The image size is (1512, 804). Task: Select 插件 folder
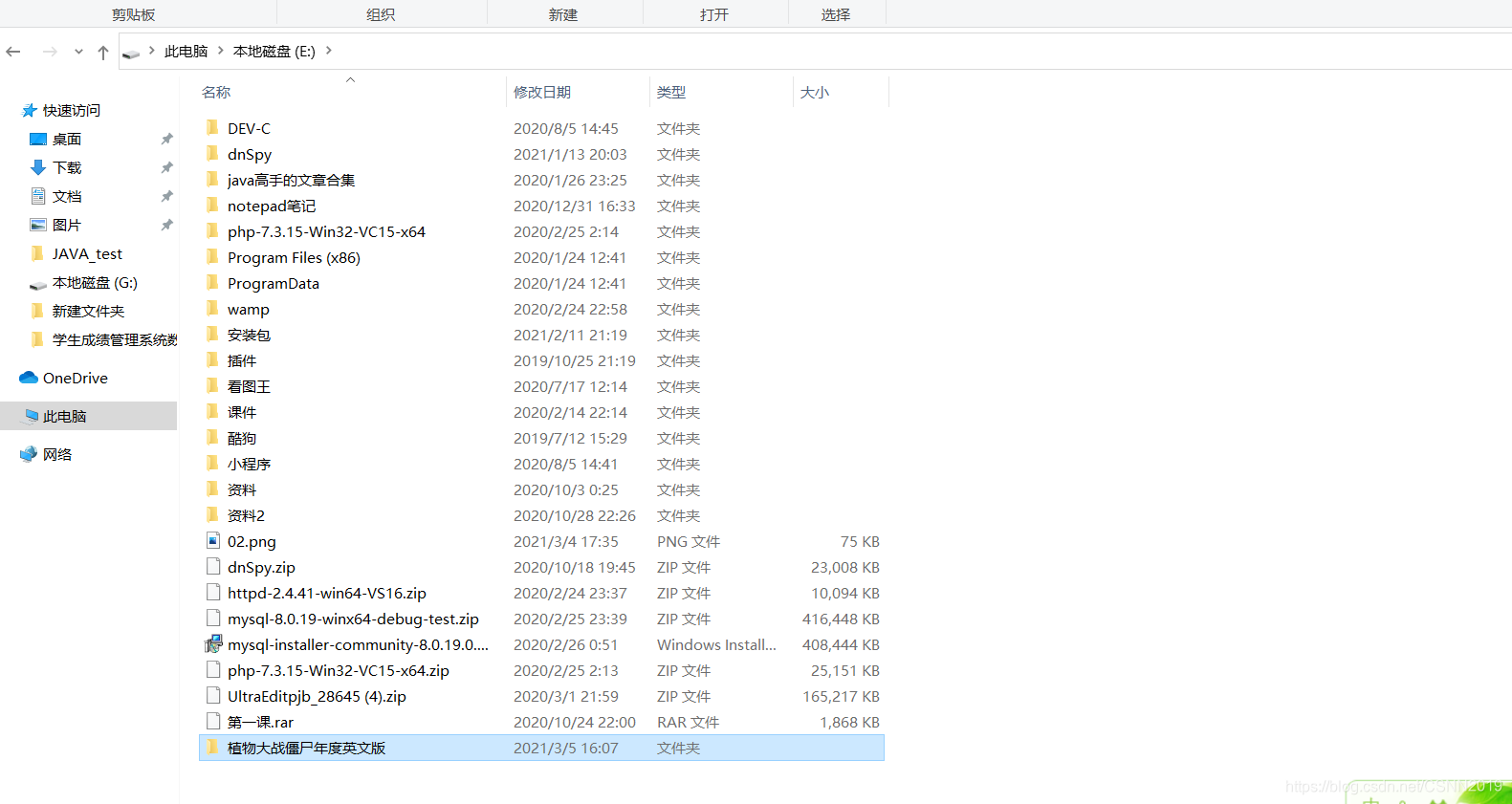pyautogui.click(x=242, y=361)
